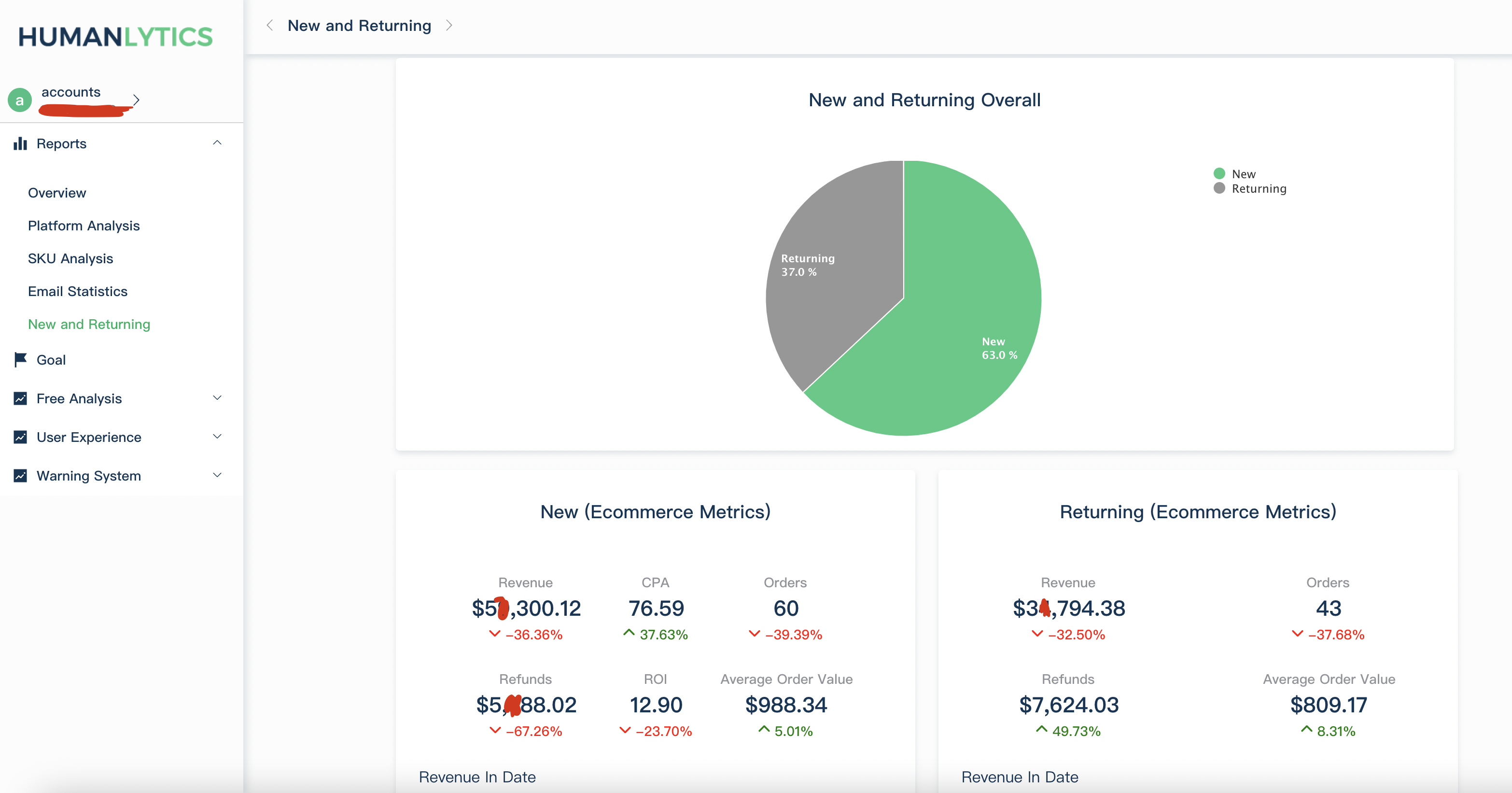The image size is (1512, 793).
Task: Click the User Experience chart icon
Action: (21, 437)
